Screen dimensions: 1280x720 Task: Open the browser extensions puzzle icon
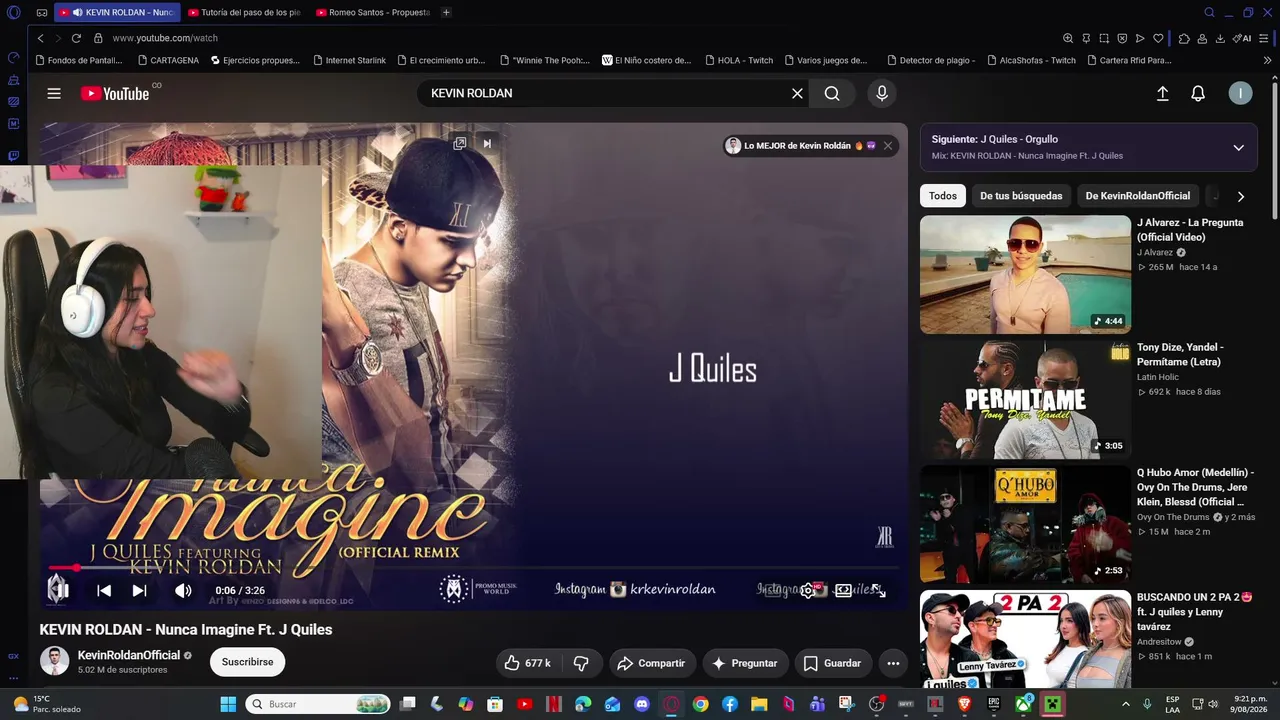coord(1184,38)
